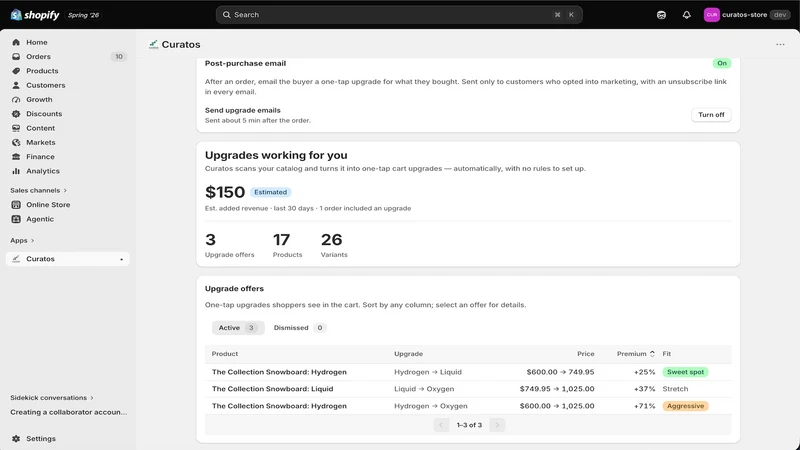Sort by Product column header
Image resolution: width=800 pixels, height=450 pixels.
(224, 354)
